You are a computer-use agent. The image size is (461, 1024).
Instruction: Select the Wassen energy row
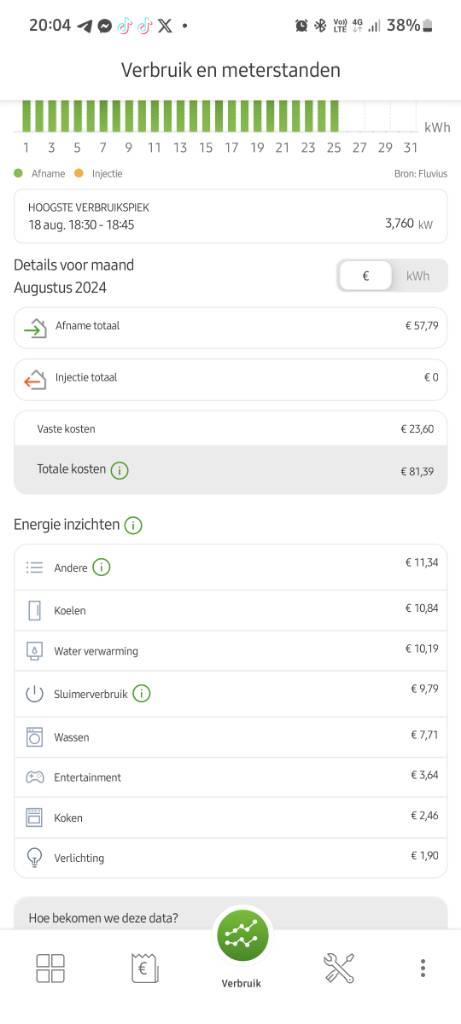coord(230,737)
